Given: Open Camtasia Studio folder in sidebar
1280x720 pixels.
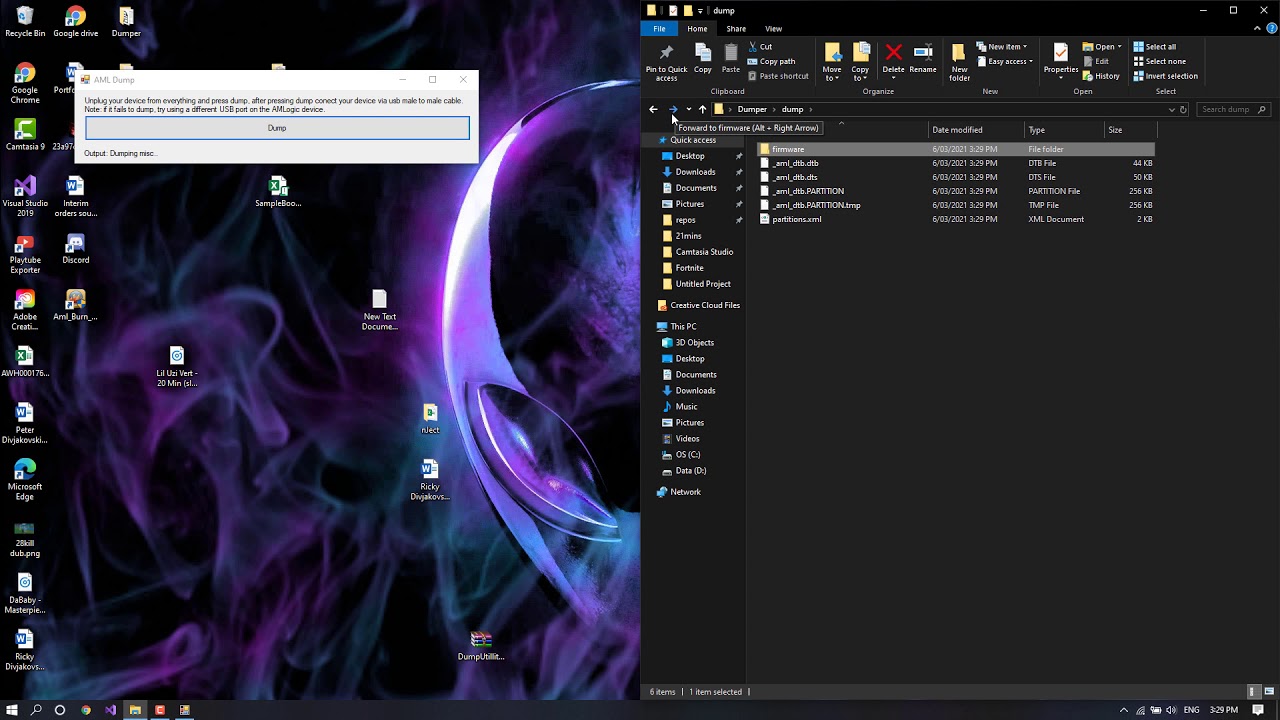Looking at the screenshot, I should [704, 252].
